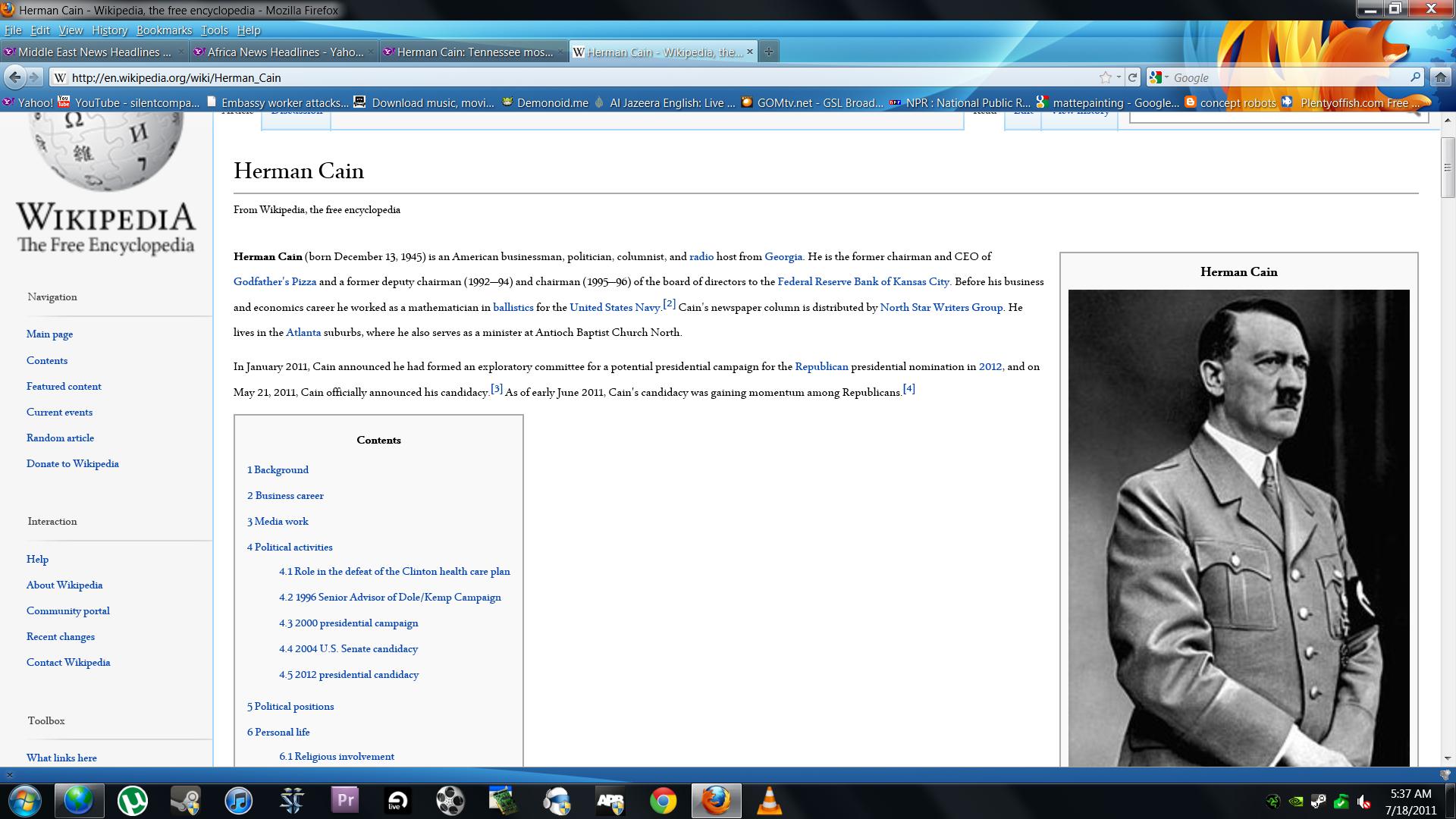Open the History menu
This screenshot has width=1456, height=819.
[109, 30]
